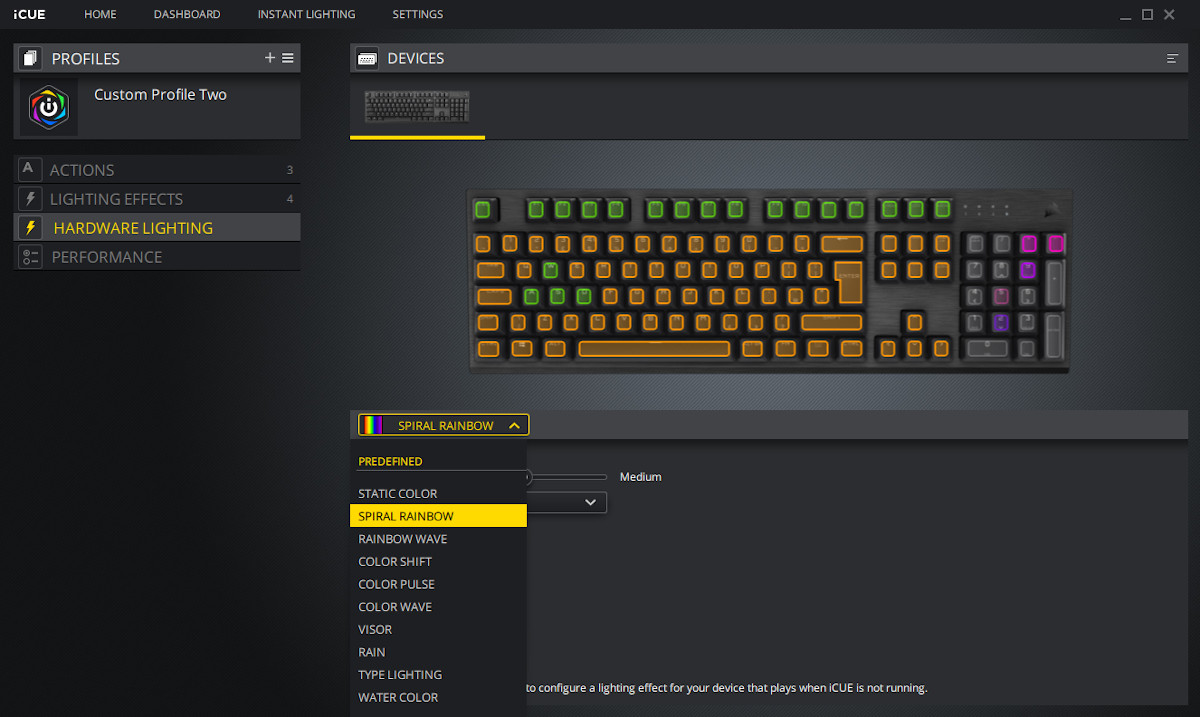Go to Instant Lighting
Viewport: 1200px width, 717px height.
click(306, 14)
